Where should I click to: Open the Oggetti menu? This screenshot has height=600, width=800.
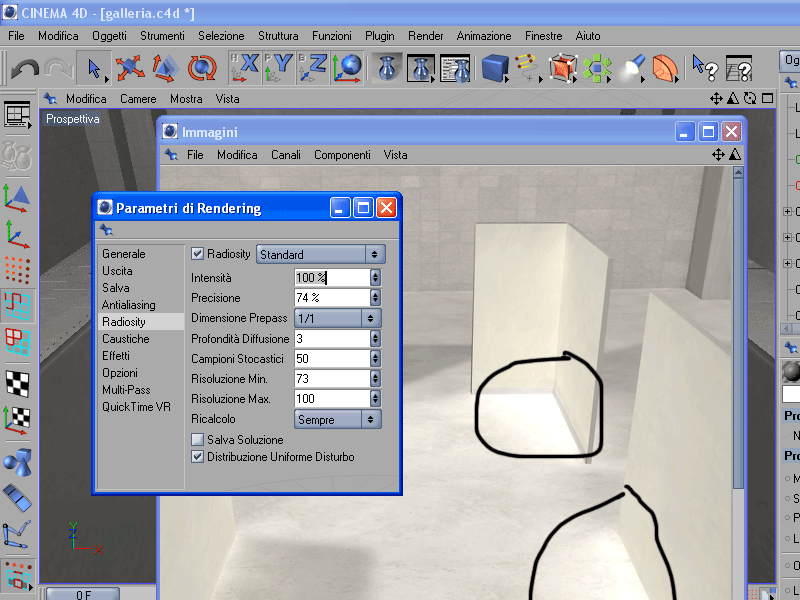(109, 36)
